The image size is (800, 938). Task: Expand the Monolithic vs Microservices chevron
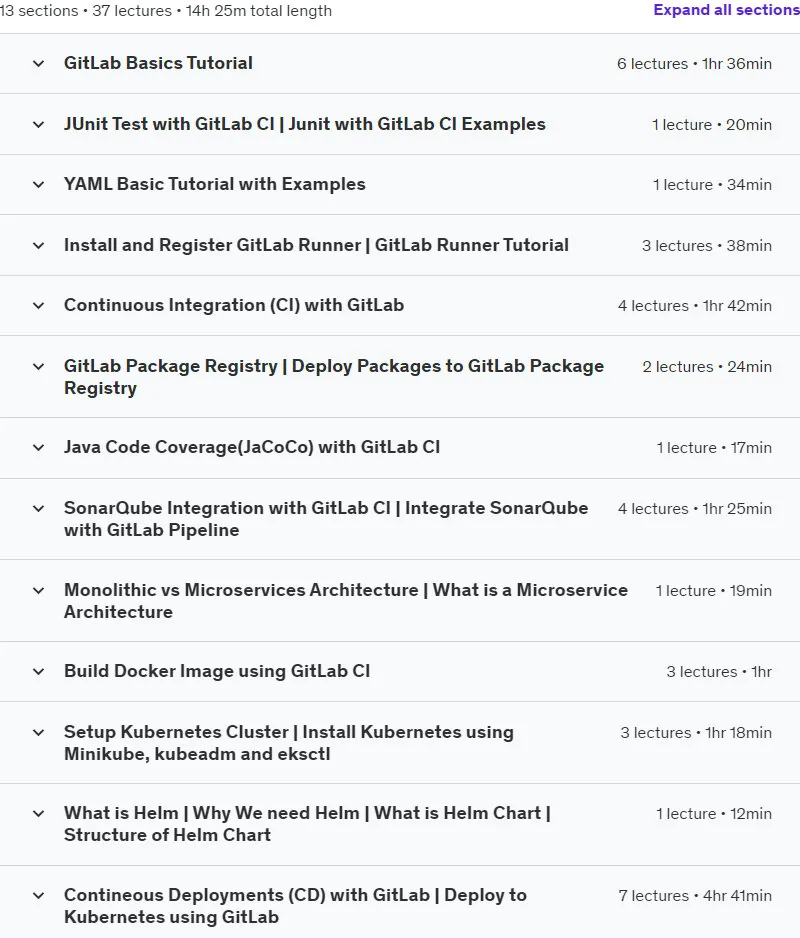click(38, 590)
